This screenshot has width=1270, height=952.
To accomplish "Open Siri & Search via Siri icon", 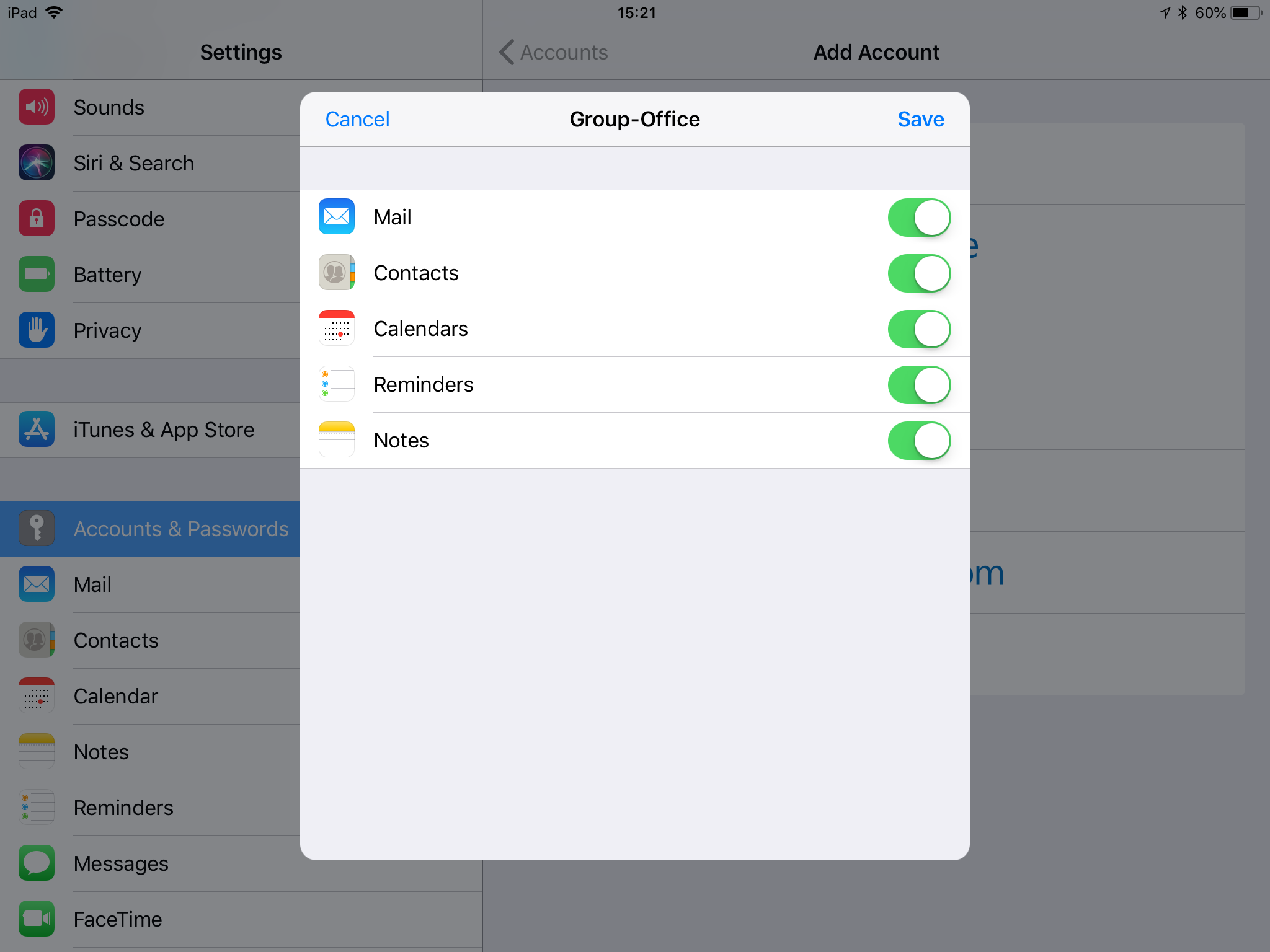I will (37, 163).
